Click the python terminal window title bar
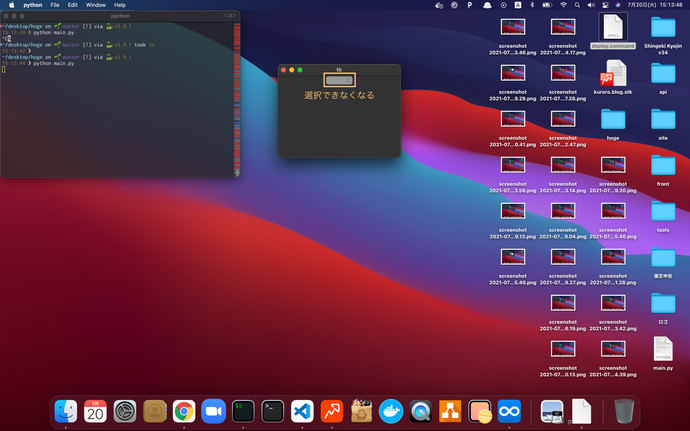The image size is (690, 431). point(120,16)
